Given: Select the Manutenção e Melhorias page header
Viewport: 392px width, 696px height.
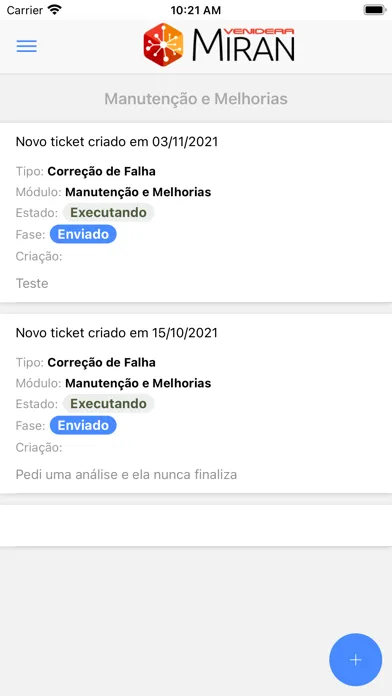Looking at the screenshot, I should 196,99.
